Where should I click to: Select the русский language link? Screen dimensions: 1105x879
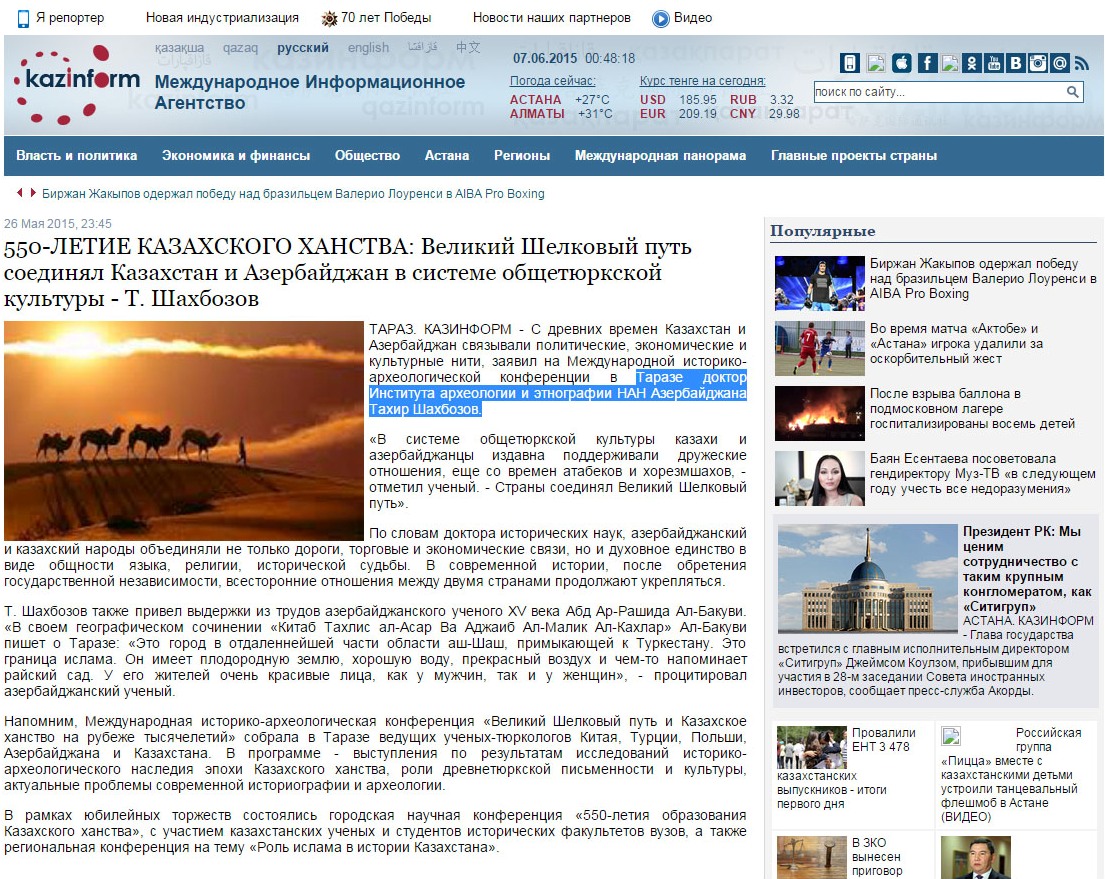[303, 48]
